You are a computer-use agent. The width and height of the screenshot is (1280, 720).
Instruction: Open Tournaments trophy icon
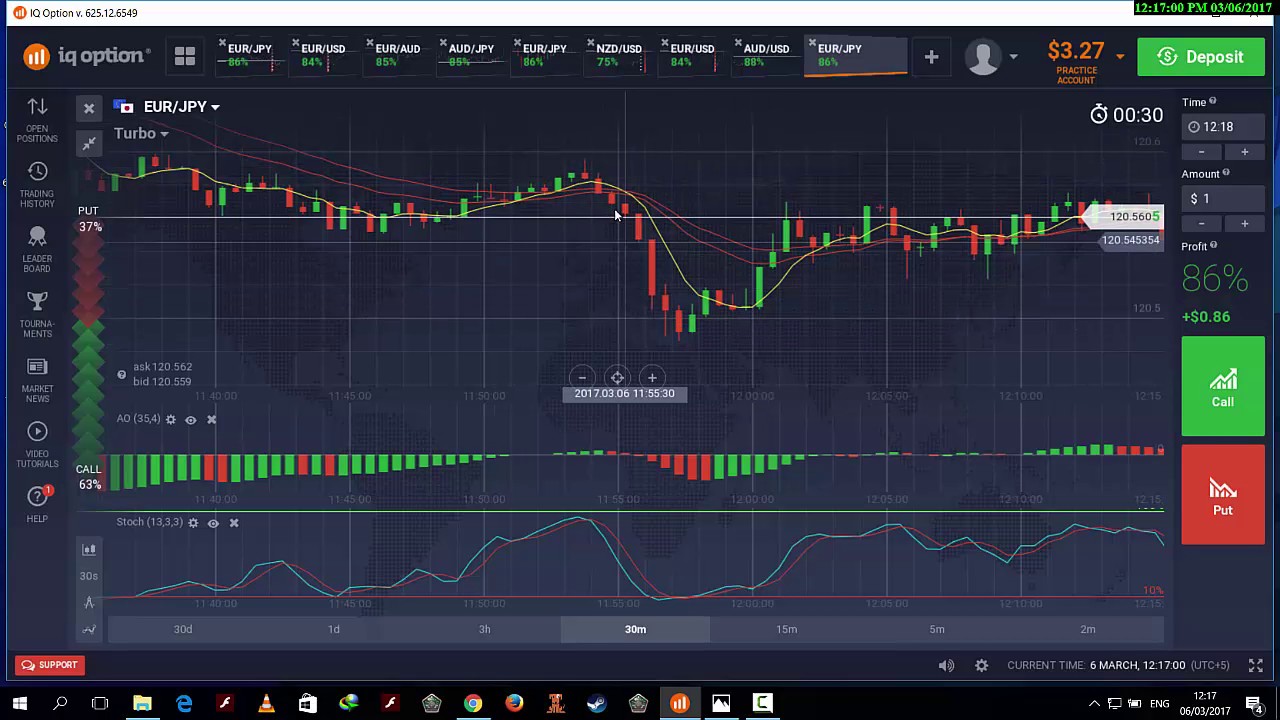[37, 314]
